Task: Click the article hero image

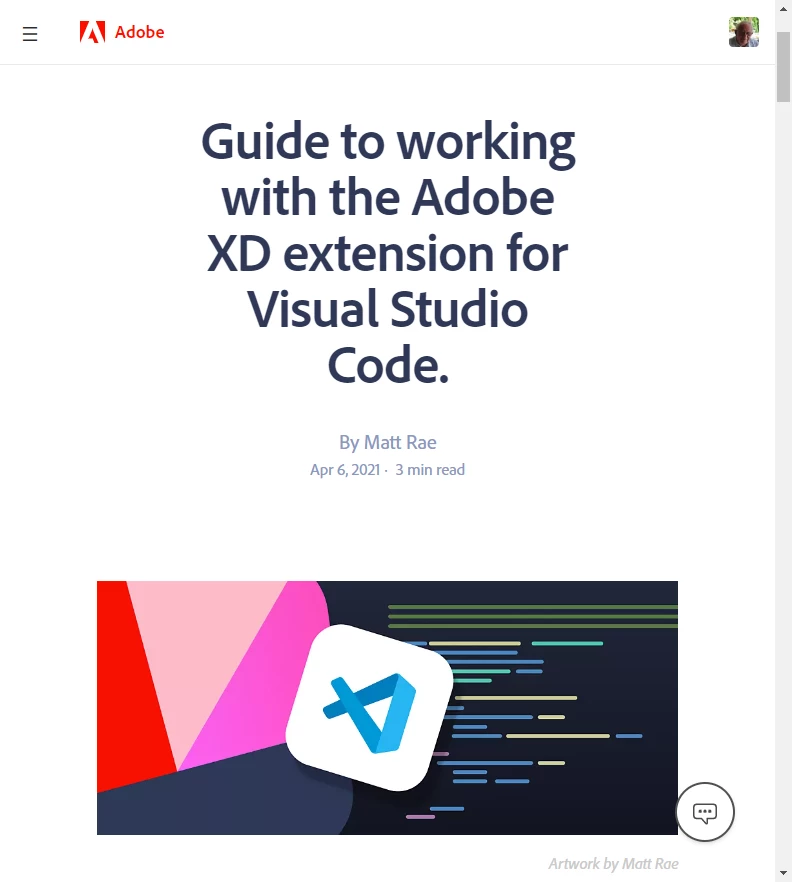Action: click(387, 708)
